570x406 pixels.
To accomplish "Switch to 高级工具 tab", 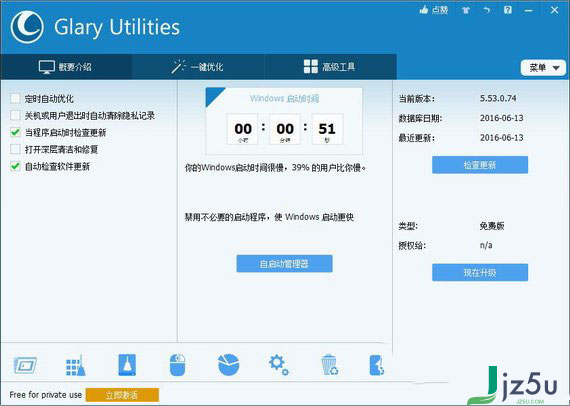I will pyautogui.click(x=330, y=67).
